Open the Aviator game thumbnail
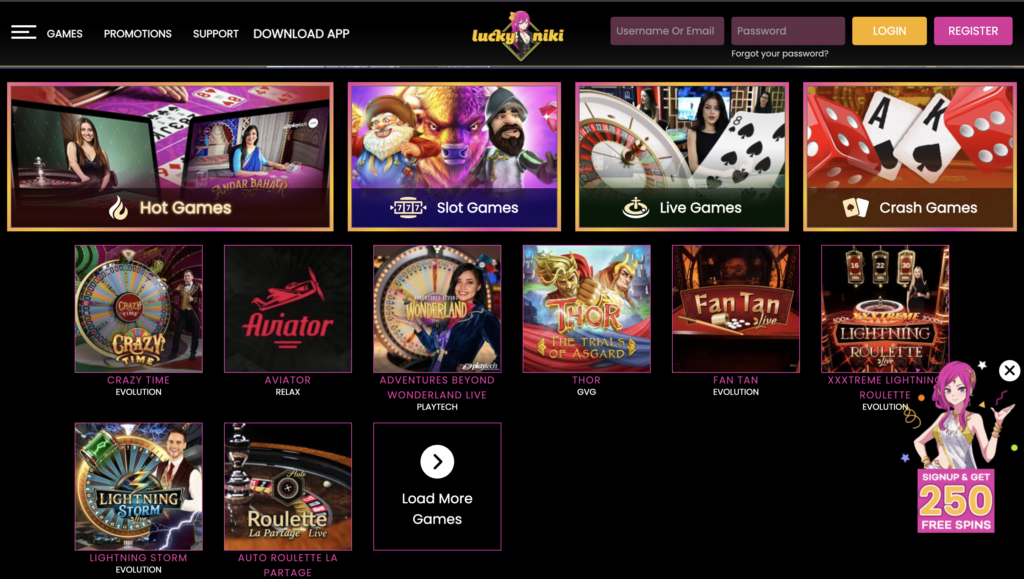 point(288,309)
